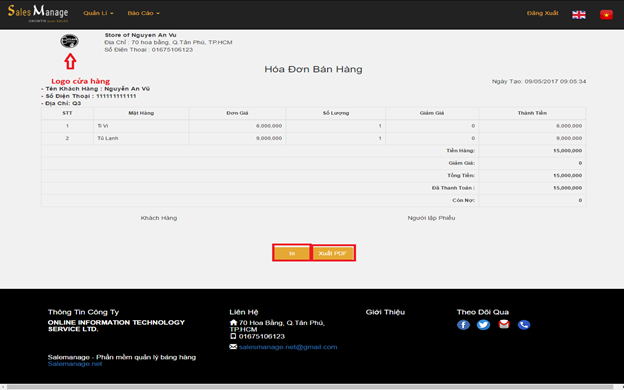Click the Đã Thanh Toán label
The height and width of the screenshot is (390, 624).
(453, 188)
